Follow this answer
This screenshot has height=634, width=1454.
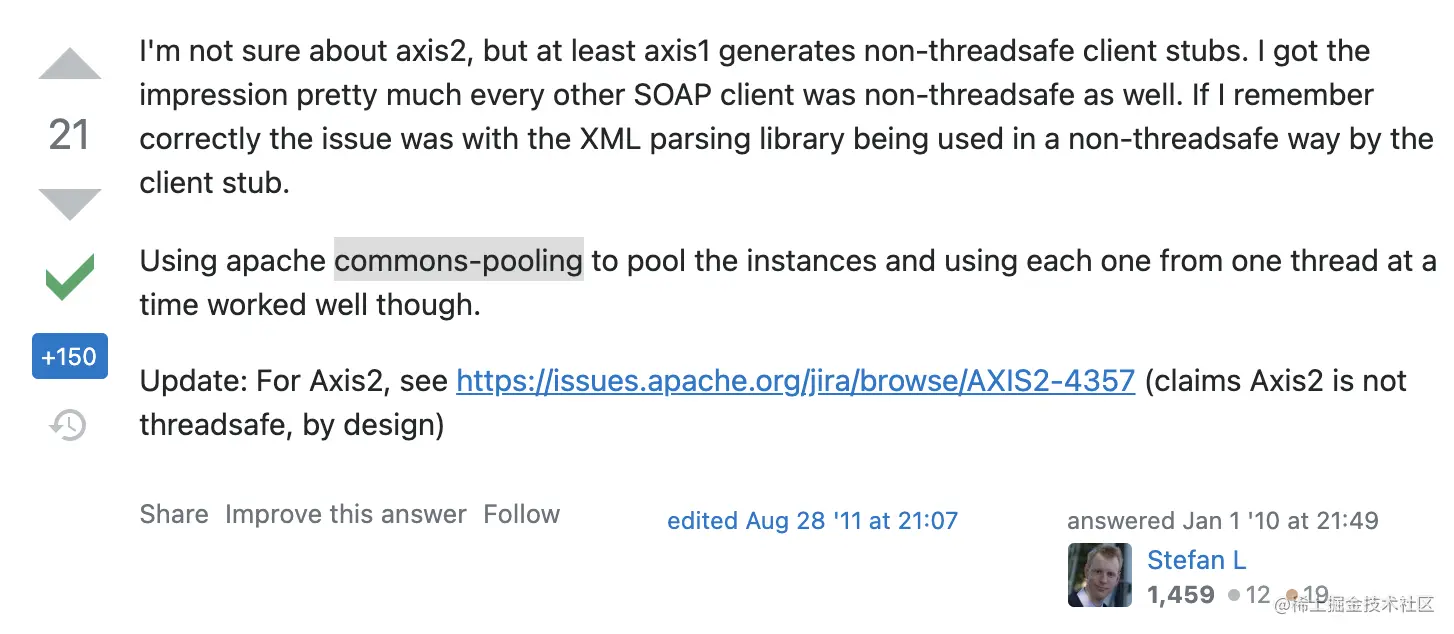coord(521,514)
